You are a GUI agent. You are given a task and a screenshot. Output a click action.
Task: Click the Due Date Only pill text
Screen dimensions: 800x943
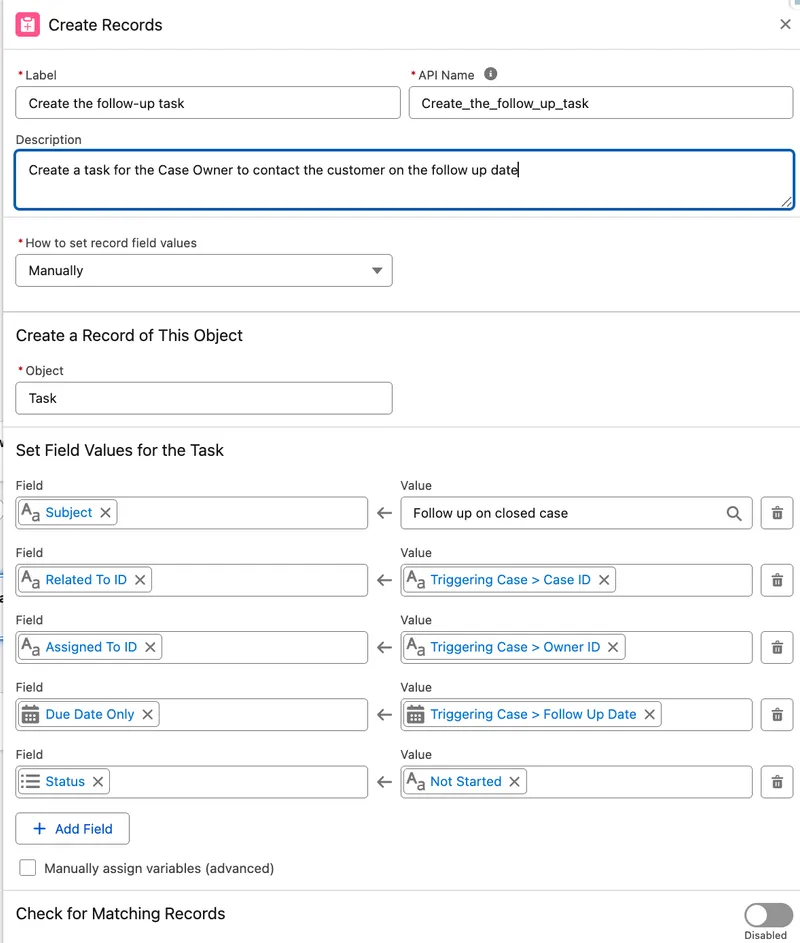pyautogui.click(x=90, y=714)
